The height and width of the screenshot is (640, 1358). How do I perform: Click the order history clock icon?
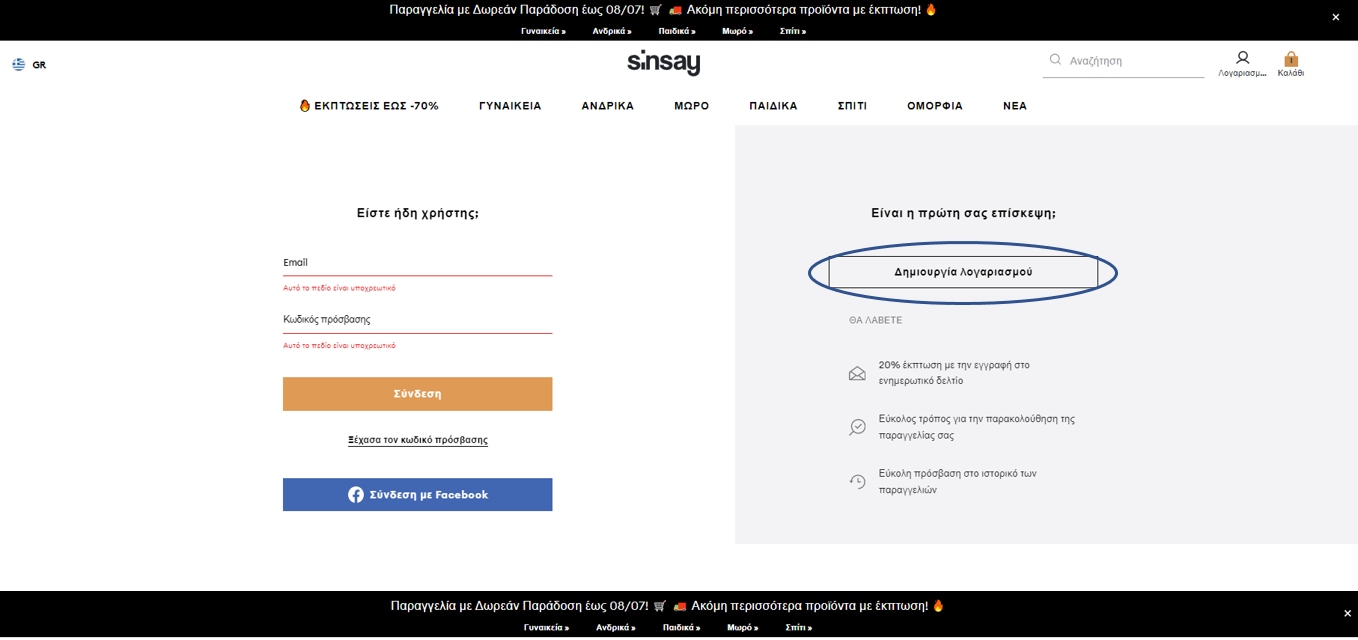pyautogui.click(x=857, y=482)
